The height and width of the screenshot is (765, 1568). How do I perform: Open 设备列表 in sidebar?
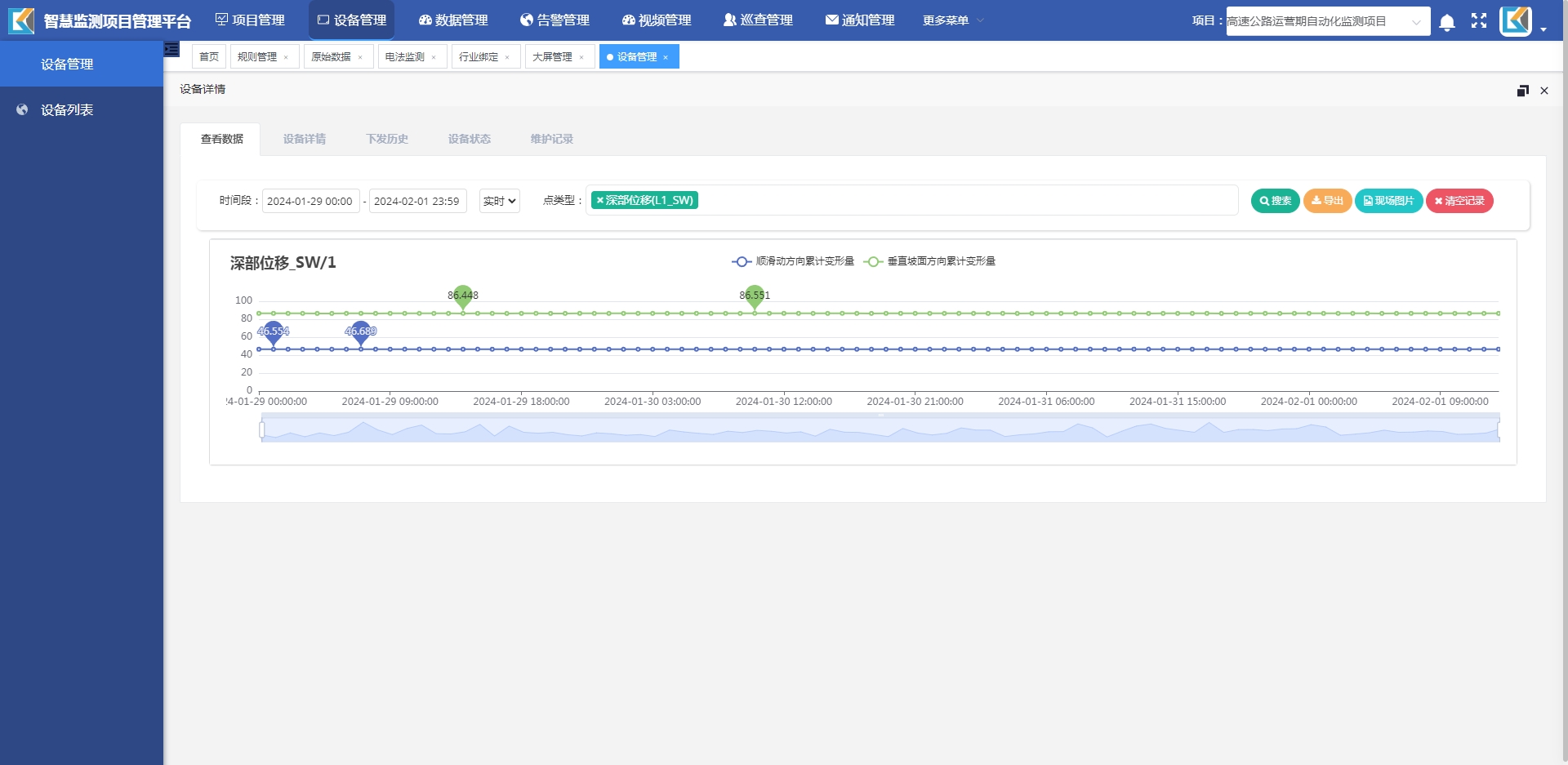[67, 110]
